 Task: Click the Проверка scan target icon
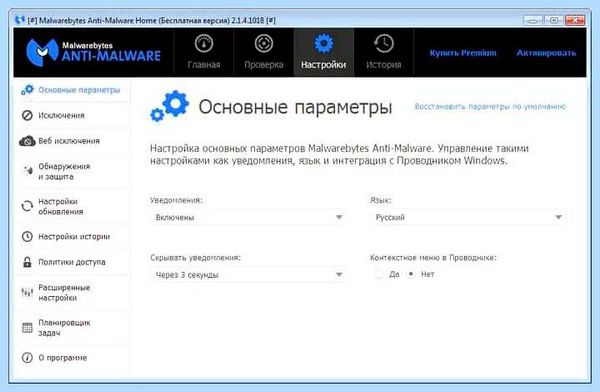click(264, 43)
